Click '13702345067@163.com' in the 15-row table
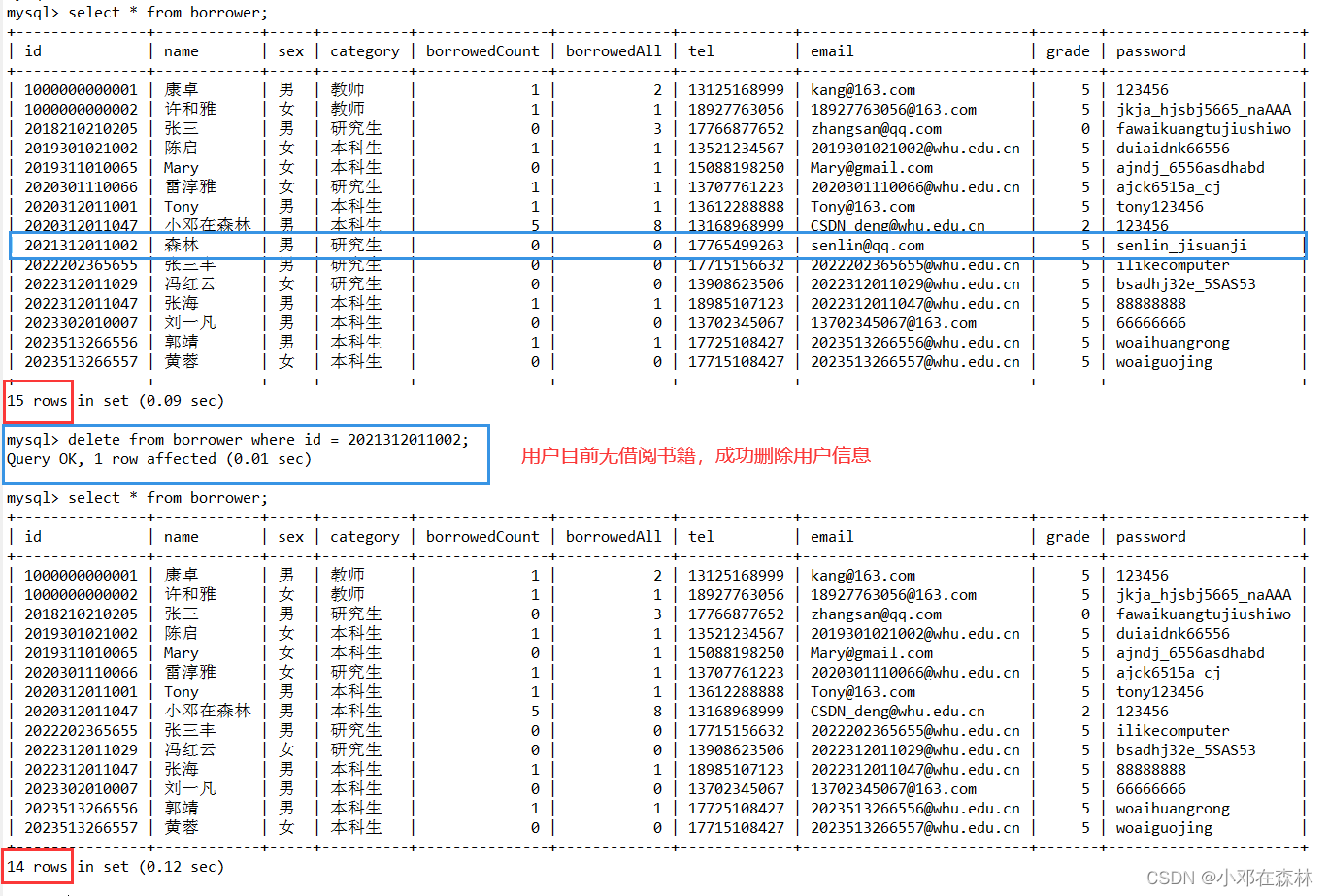Viewport: 1328px width, 896px height. [894, 323]
